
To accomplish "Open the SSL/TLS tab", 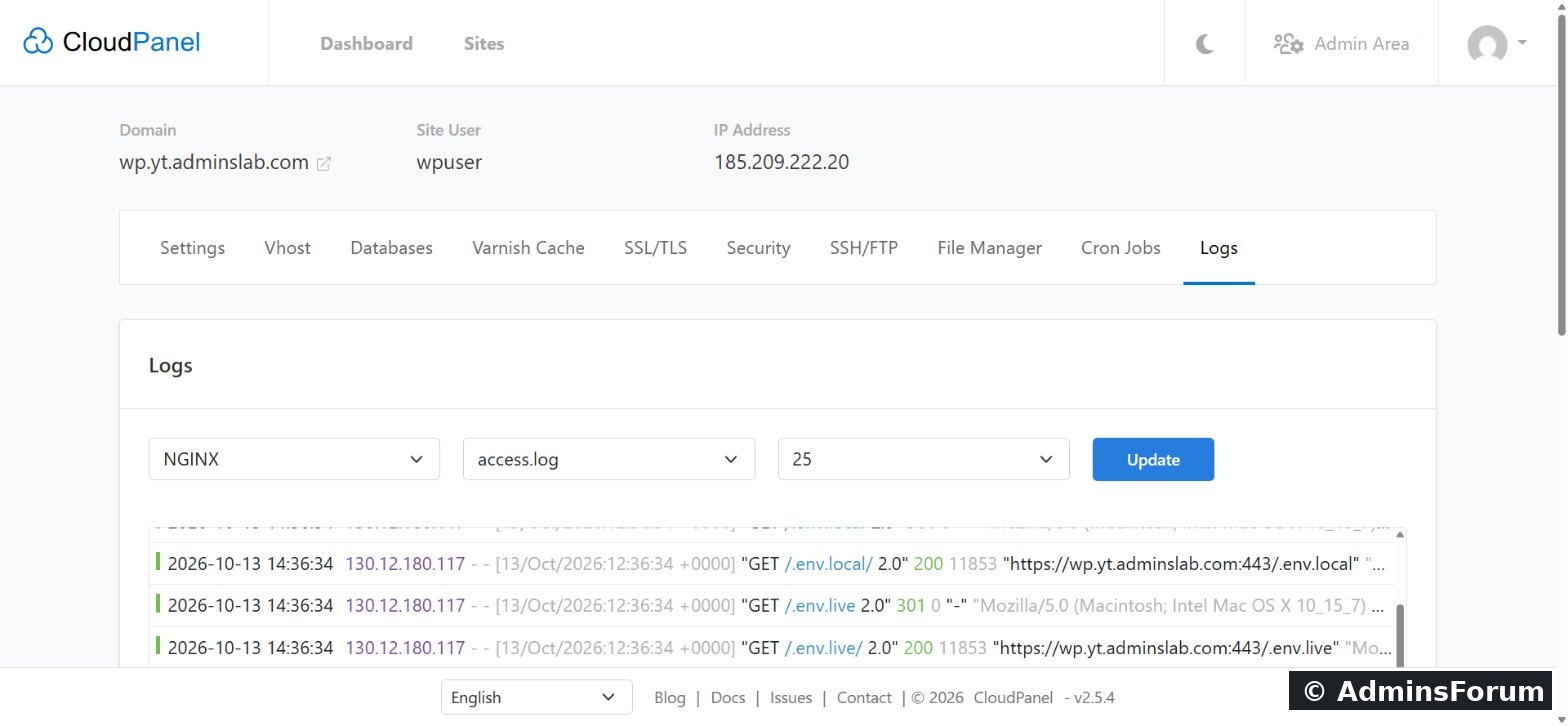I will click(x=656, y=248).
